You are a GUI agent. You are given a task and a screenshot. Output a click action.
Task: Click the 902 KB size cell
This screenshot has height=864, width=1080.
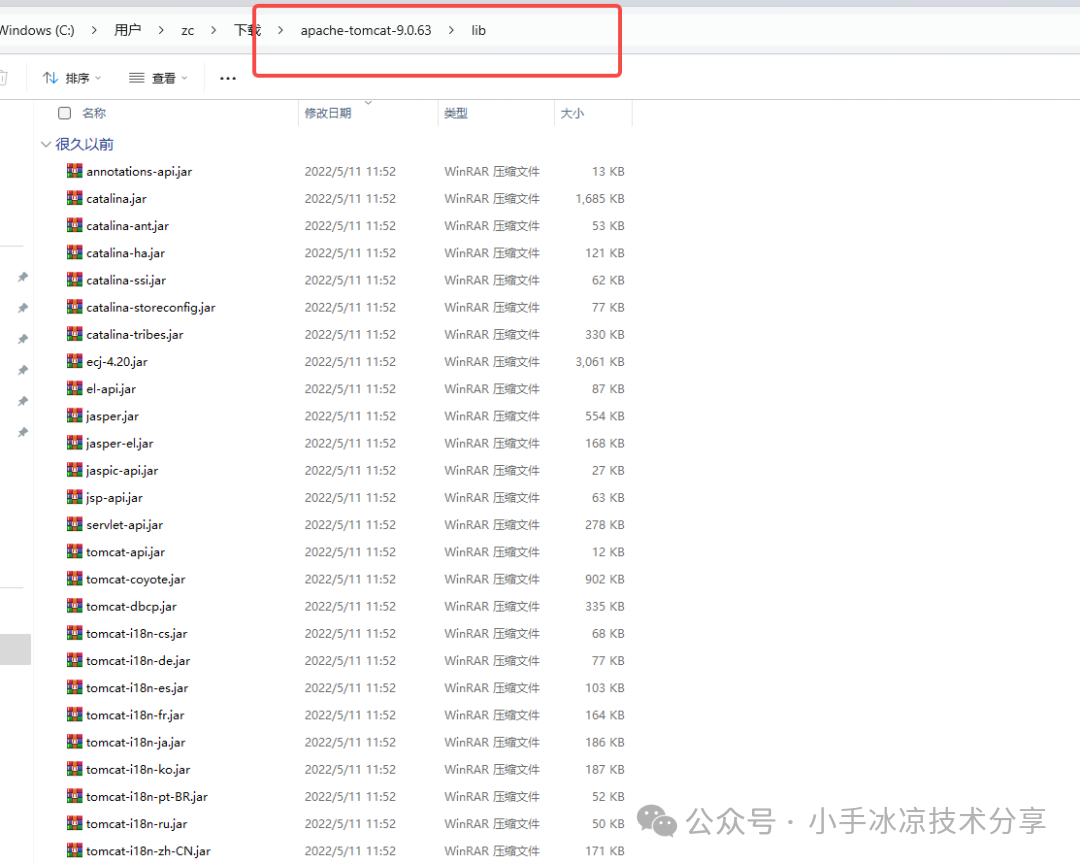coord(605,579)
